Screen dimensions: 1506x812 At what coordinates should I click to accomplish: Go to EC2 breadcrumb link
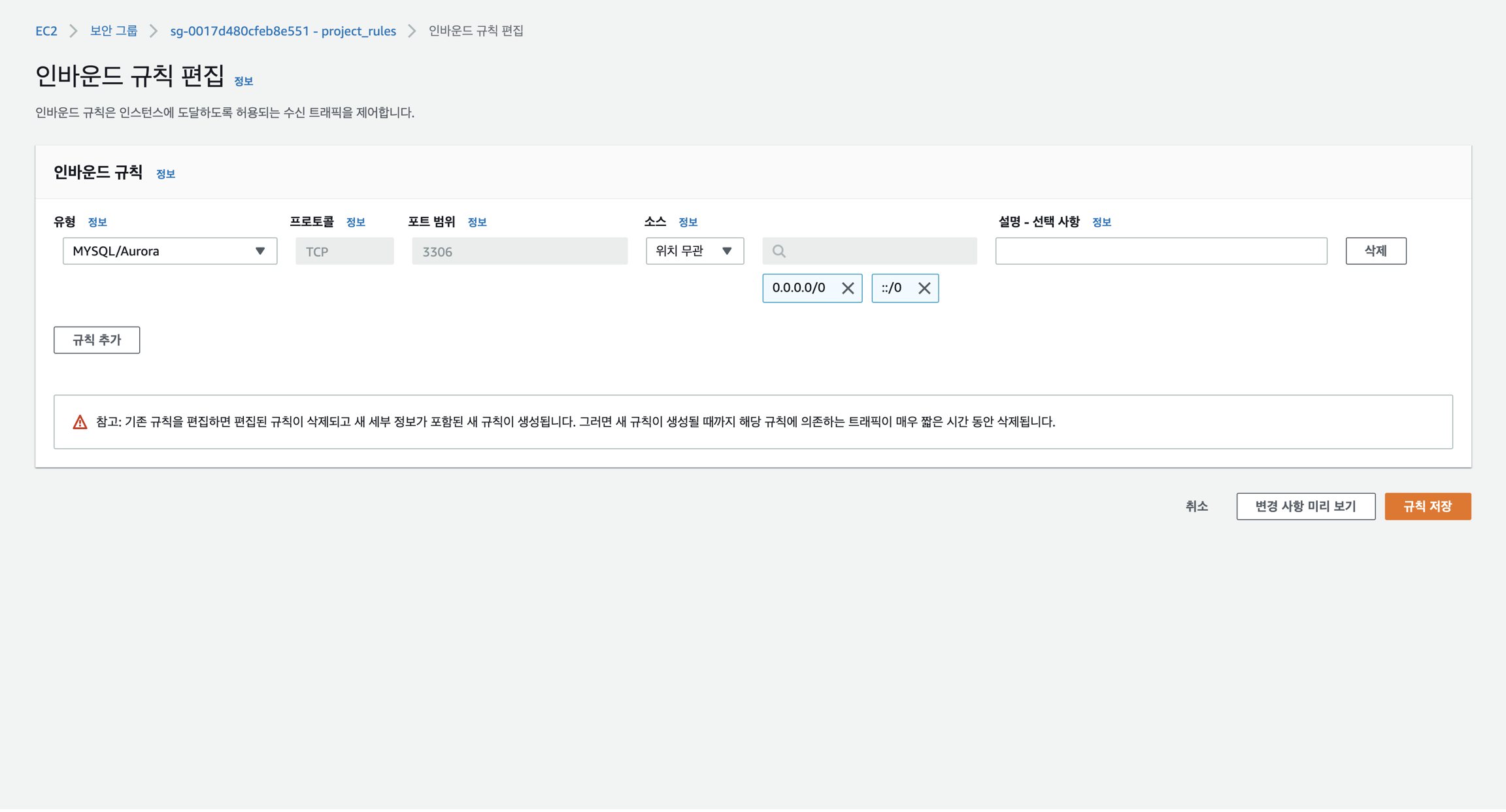coord(46,31)
